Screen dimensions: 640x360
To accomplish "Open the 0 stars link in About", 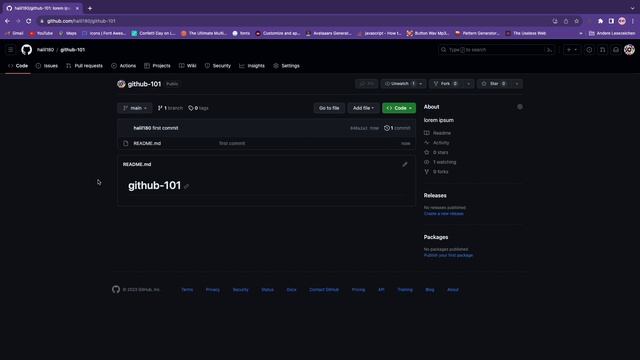I will coord(436,152).
